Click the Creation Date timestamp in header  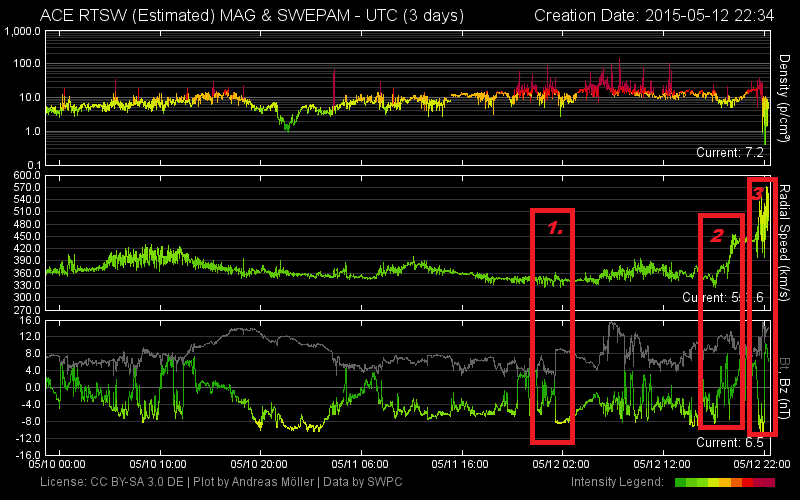pyautogui.click(x=654, y=15)
